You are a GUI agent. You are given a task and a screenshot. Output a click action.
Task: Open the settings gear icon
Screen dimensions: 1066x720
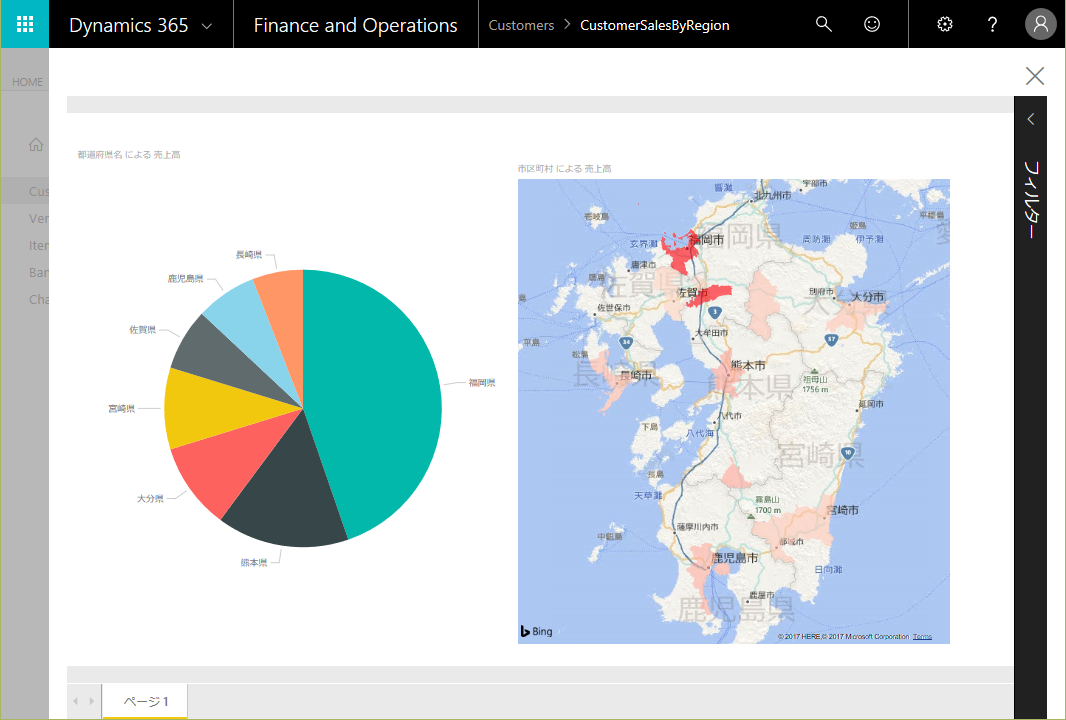(x=944, y=24)
